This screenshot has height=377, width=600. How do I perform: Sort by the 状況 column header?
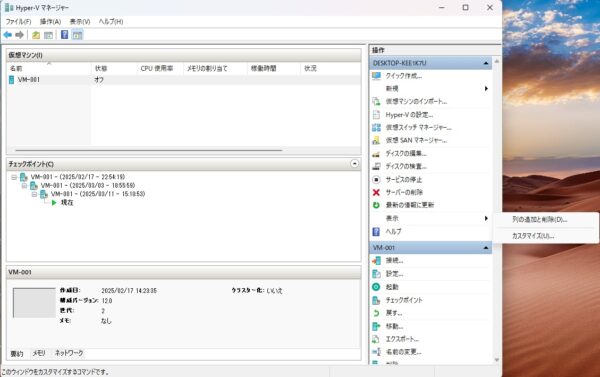pyautogui.click(x=331, y=69)
